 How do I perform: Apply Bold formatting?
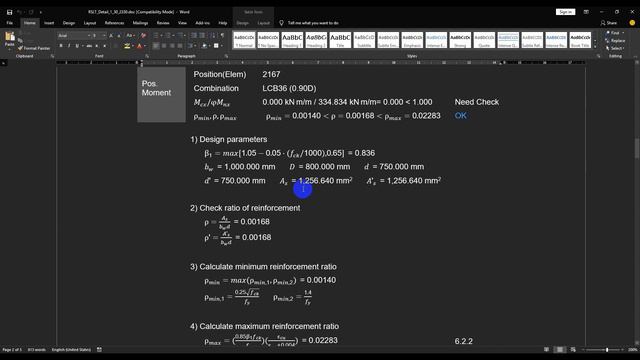tap(61, 46)
